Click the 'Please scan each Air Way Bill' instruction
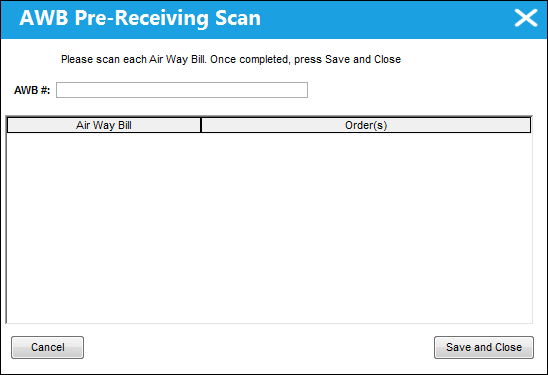 [231, 59]
